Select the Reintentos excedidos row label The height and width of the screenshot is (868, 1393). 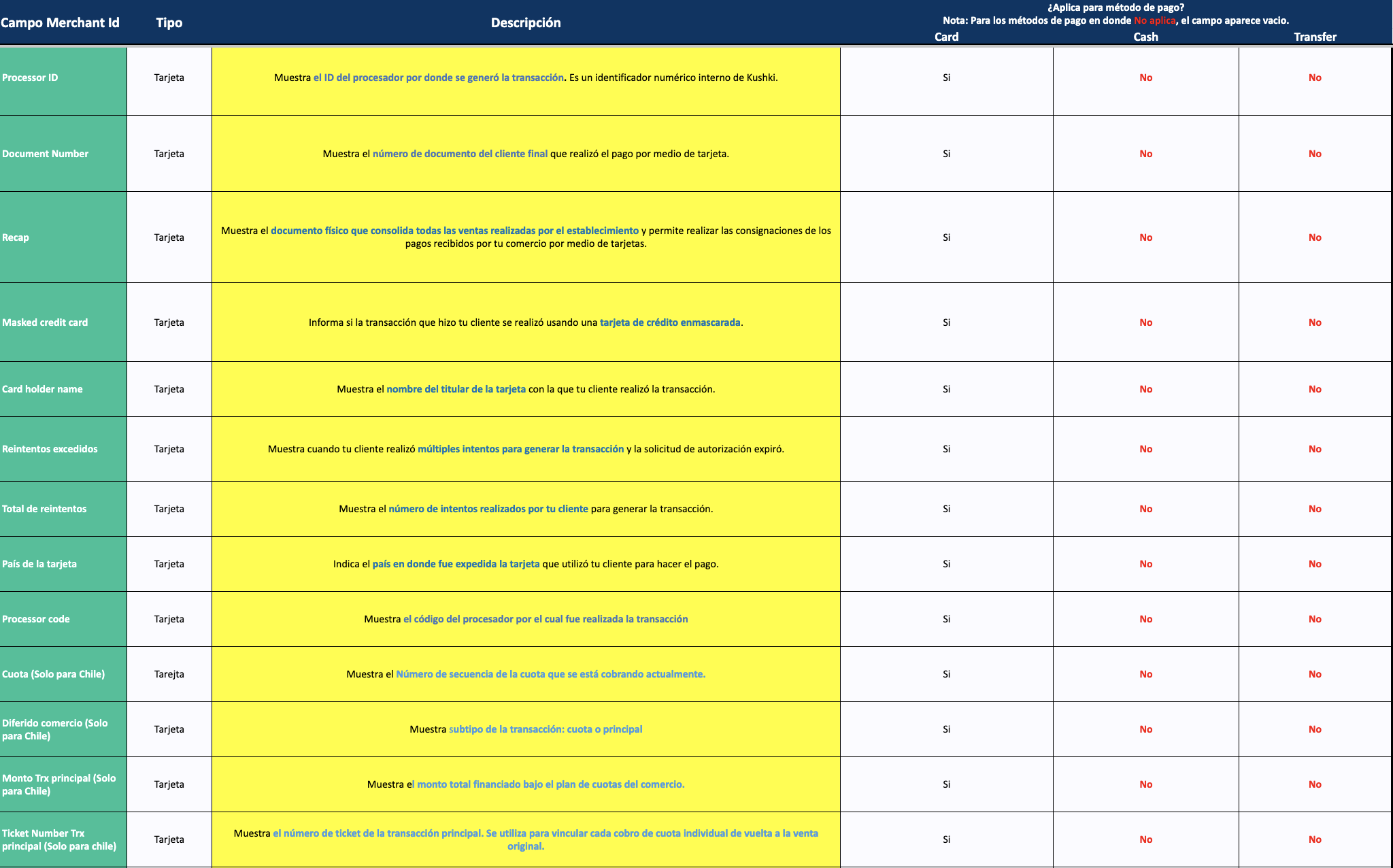[x=50, y=449]
